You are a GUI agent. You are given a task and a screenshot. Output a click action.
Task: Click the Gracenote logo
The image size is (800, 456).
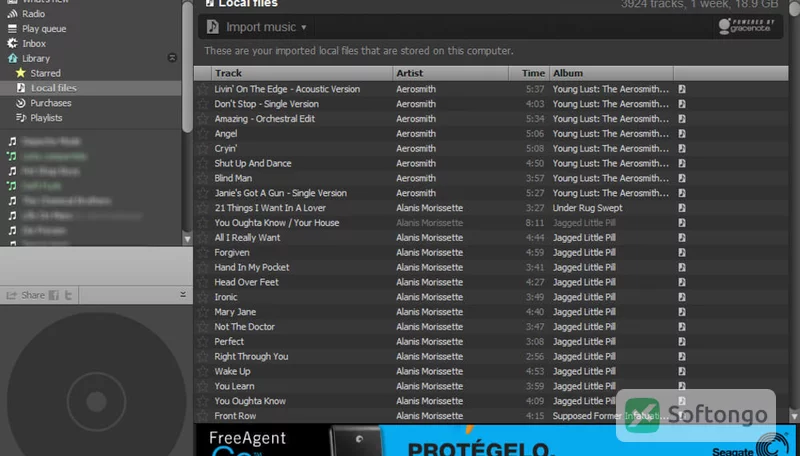[x=746, y=26]
